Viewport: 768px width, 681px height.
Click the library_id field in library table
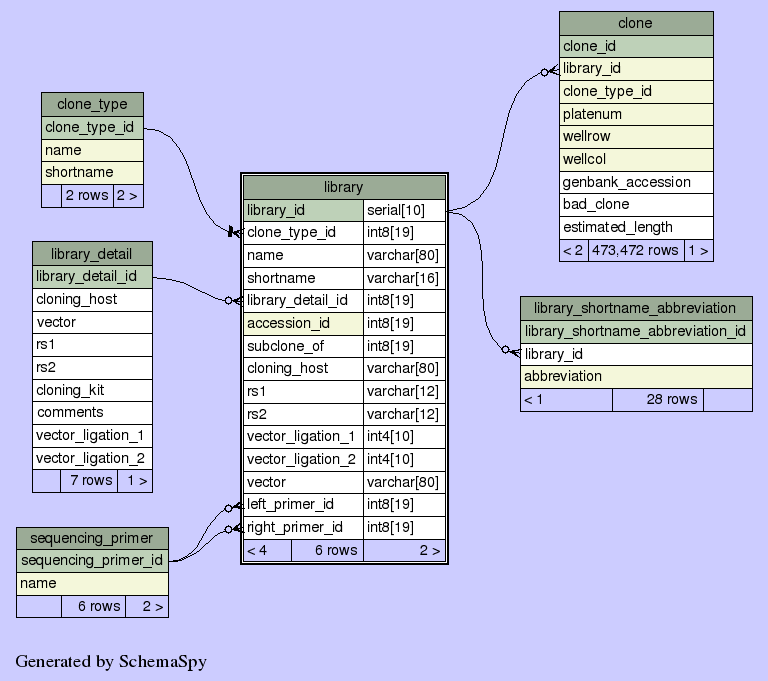[x=303, y=210]
